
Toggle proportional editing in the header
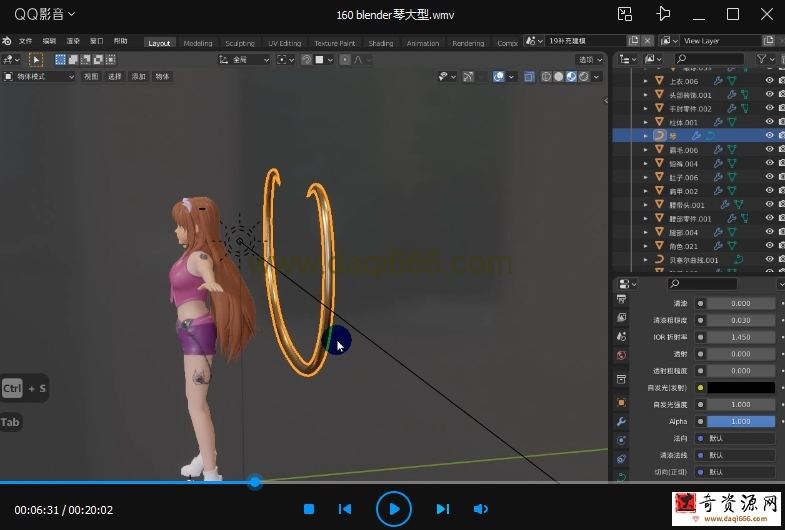coord(345,60)
